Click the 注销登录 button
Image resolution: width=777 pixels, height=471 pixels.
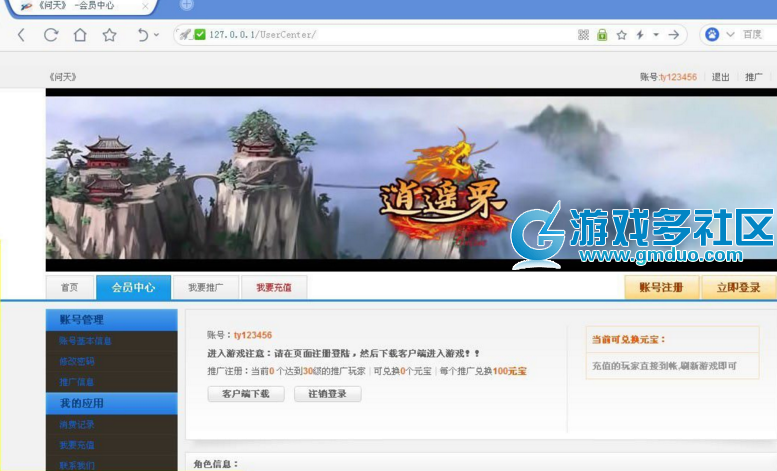click(x=328, y=394)
